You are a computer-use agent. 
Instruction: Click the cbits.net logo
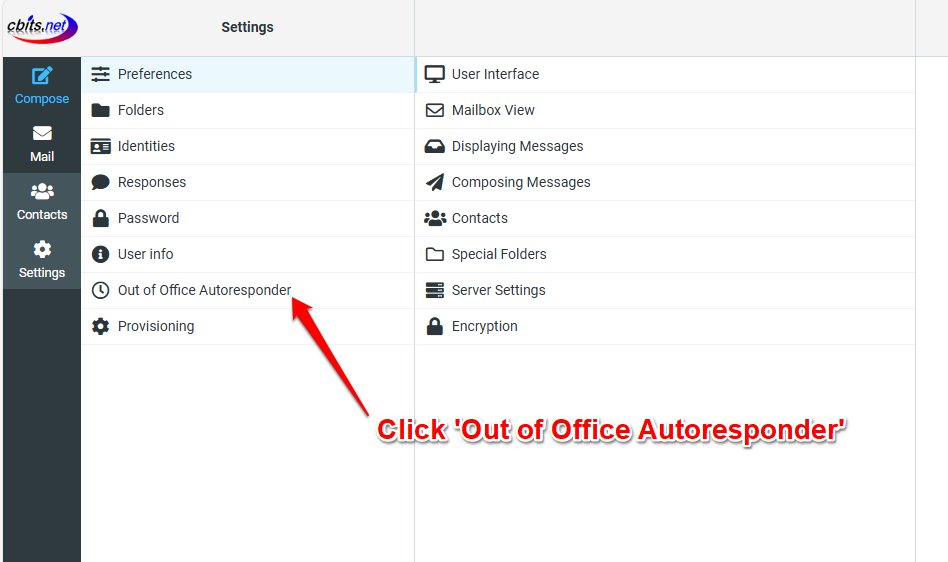[x=42, y=28]
